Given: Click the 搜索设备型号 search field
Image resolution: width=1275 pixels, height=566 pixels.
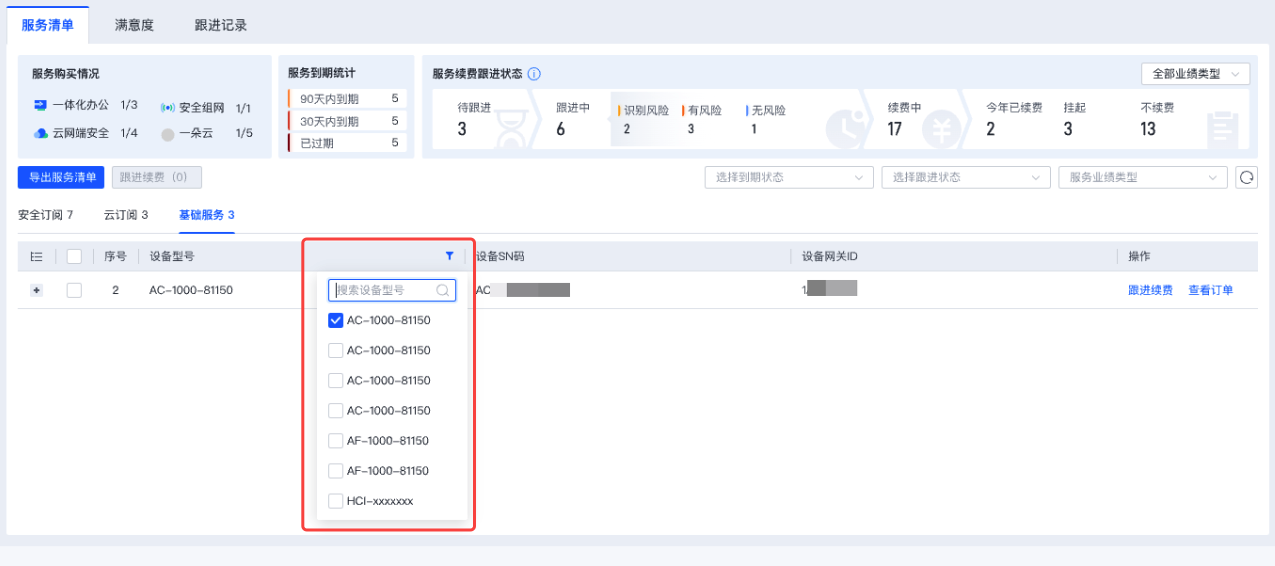Looking at the screenshot, I should [383, 290].
